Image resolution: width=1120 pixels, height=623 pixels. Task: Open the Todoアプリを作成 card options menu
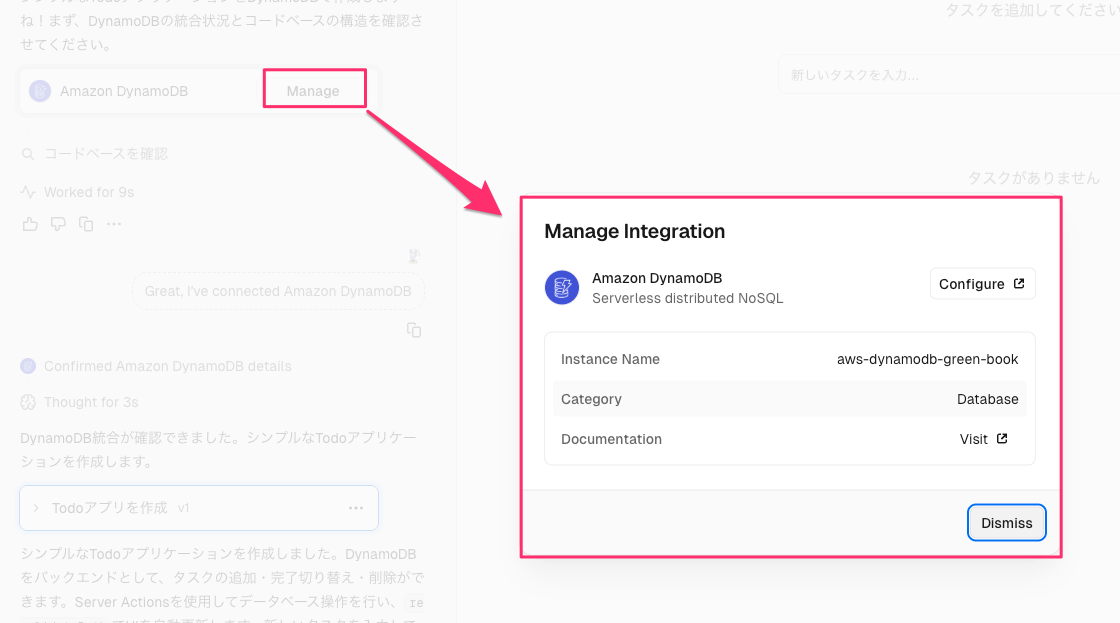point(356,508)
